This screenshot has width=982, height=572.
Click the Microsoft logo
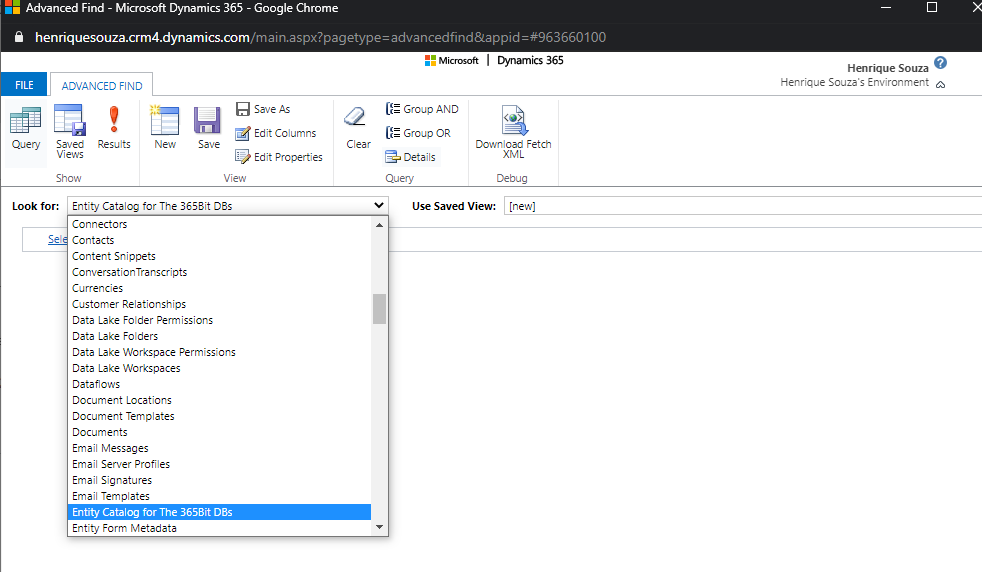click(x=452, y=60)
